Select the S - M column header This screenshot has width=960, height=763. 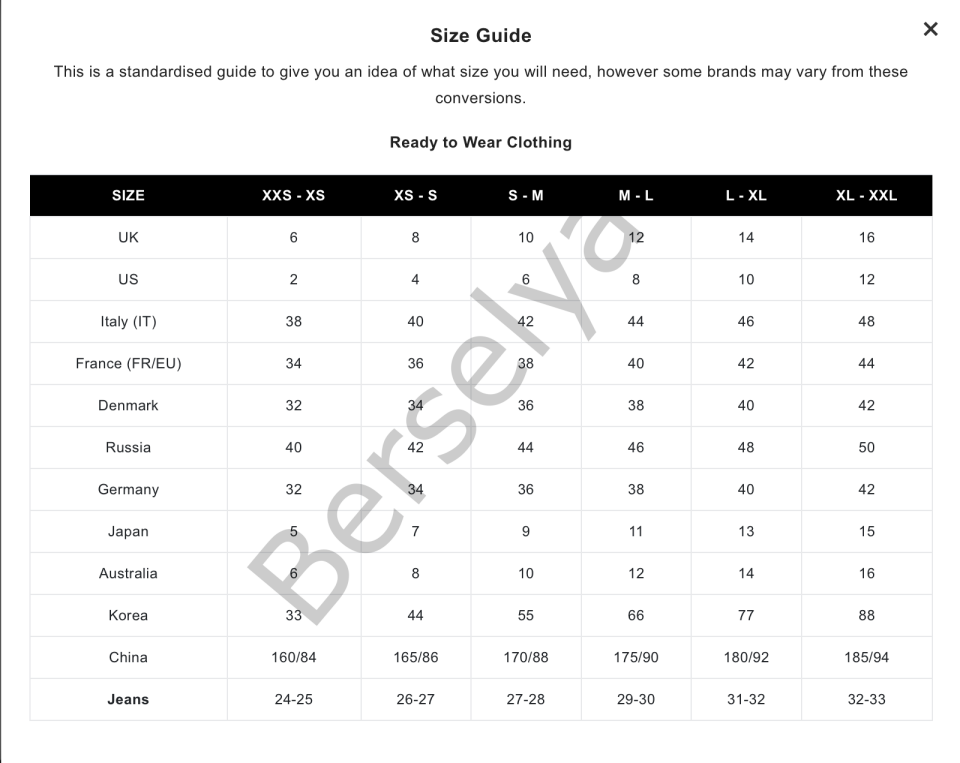tap(526, 196)
